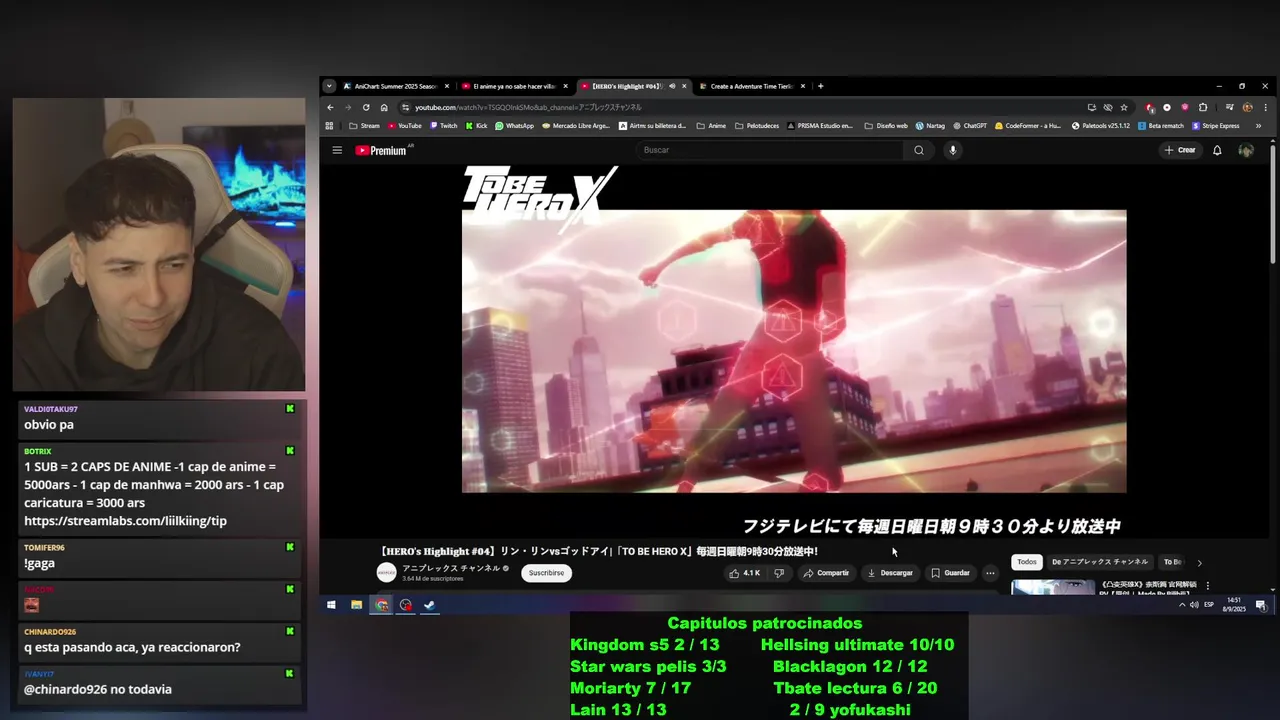The height and width of the screenshot is (720, 1280).
Task: Open site information icon in address bar
Action: (405, 107)
